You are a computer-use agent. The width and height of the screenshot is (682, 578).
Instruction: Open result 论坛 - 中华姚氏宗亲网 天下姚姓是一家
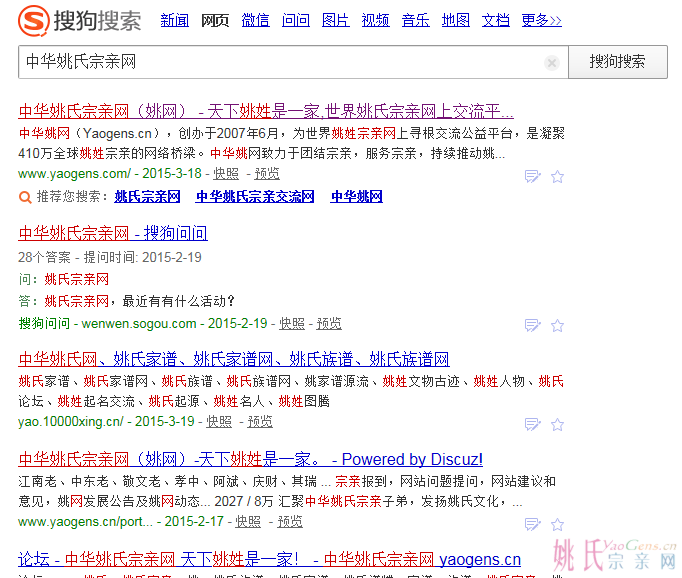[269, 560]
